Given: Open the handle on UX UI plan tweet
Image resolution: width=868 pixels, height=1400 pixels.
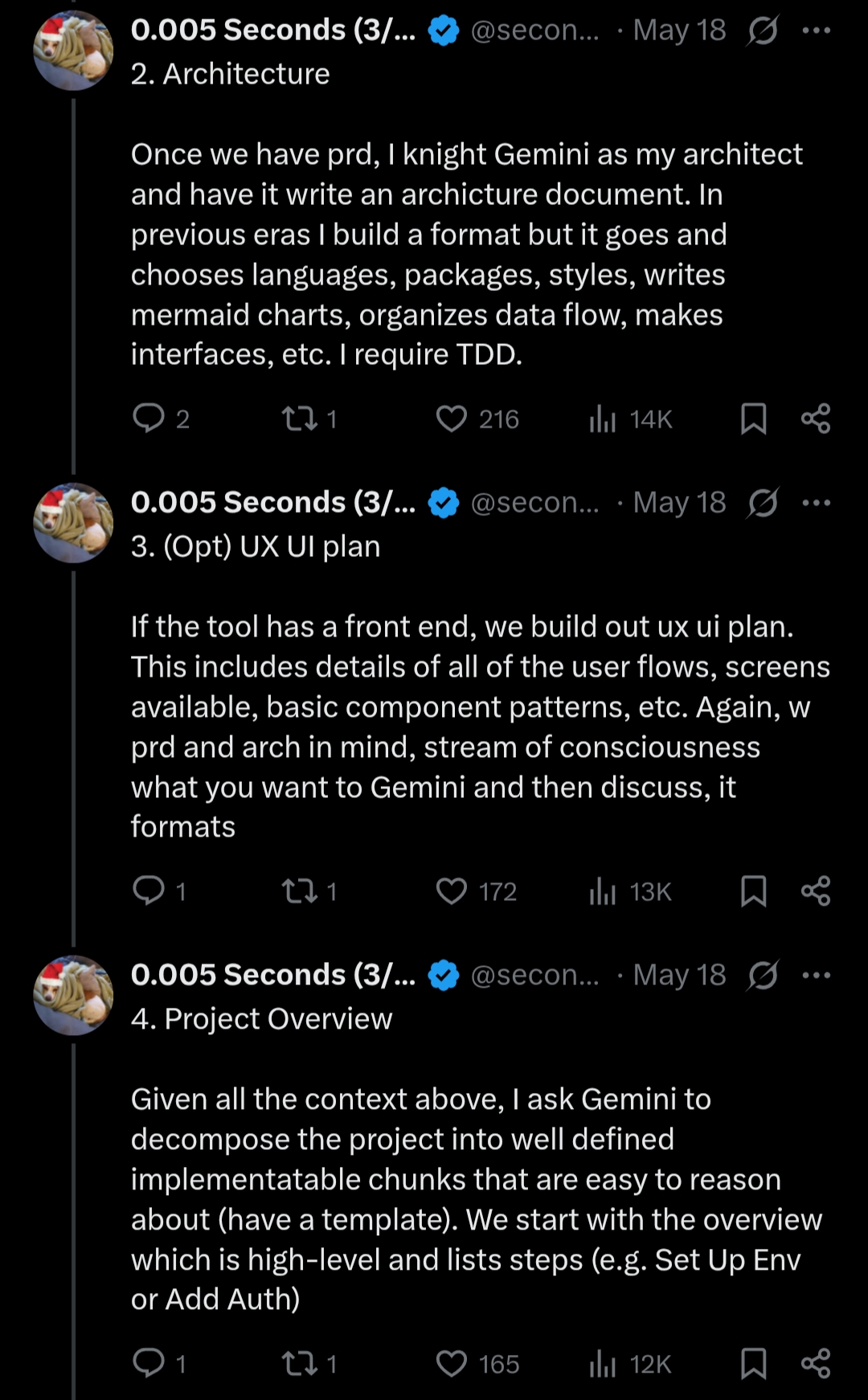Looking at the screenshot, I should point(534,503).
